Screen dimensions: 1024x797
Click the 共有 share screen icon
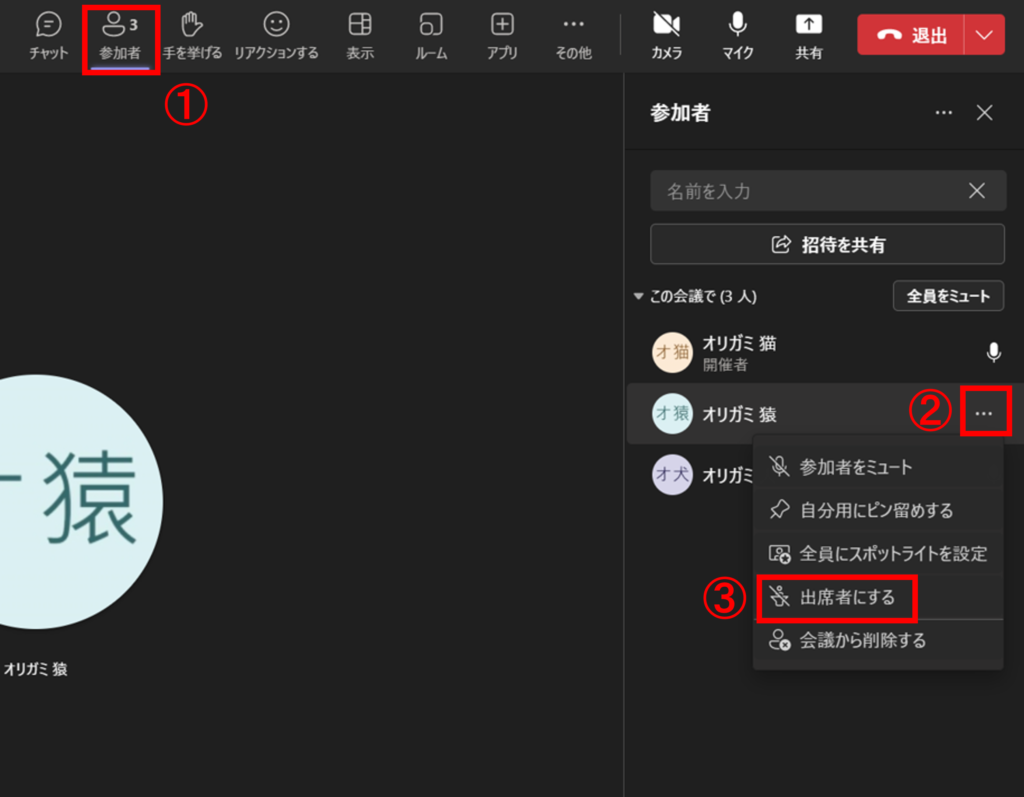(808, 35)
